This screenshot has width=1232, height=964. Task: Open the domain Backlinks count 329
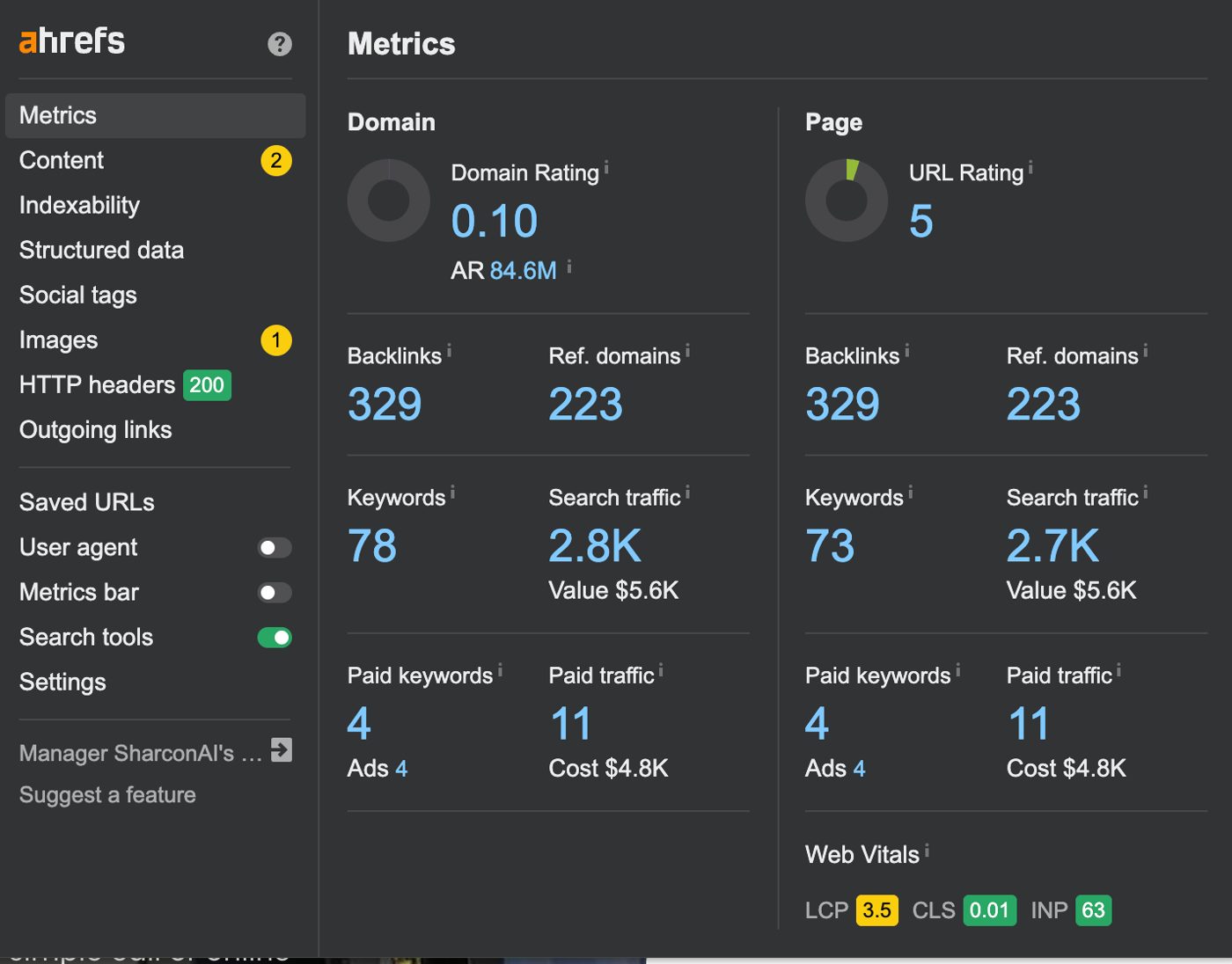coord(385,405)
